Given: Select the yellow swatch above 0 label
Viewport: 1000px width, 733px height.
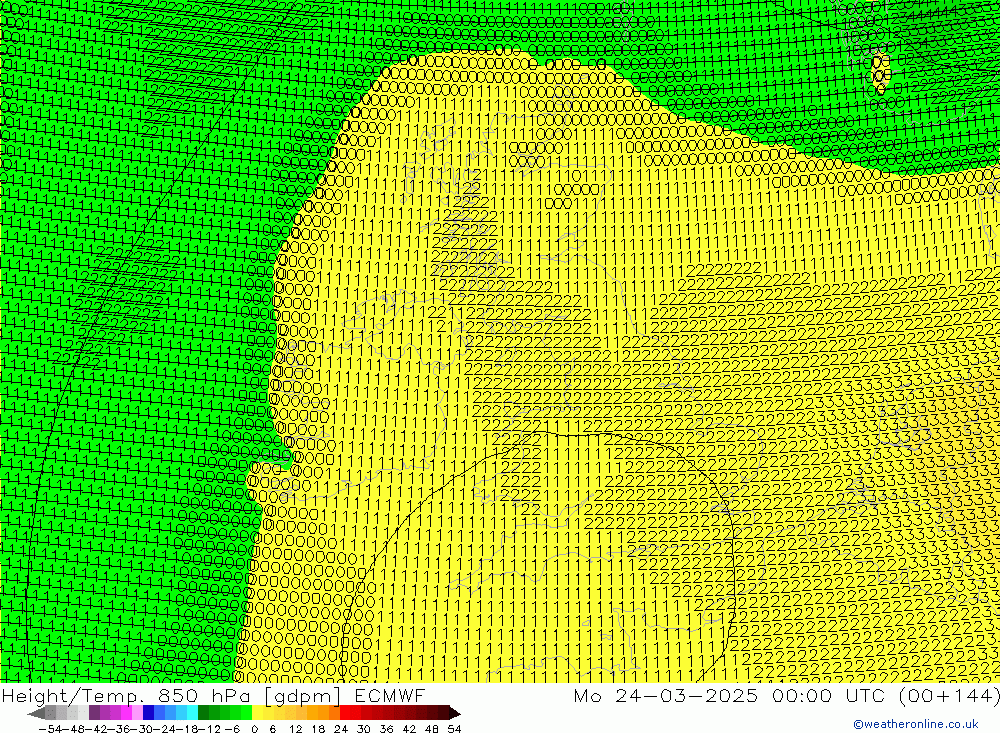Looking at the screenshot, I should click(x=258, y=713).
